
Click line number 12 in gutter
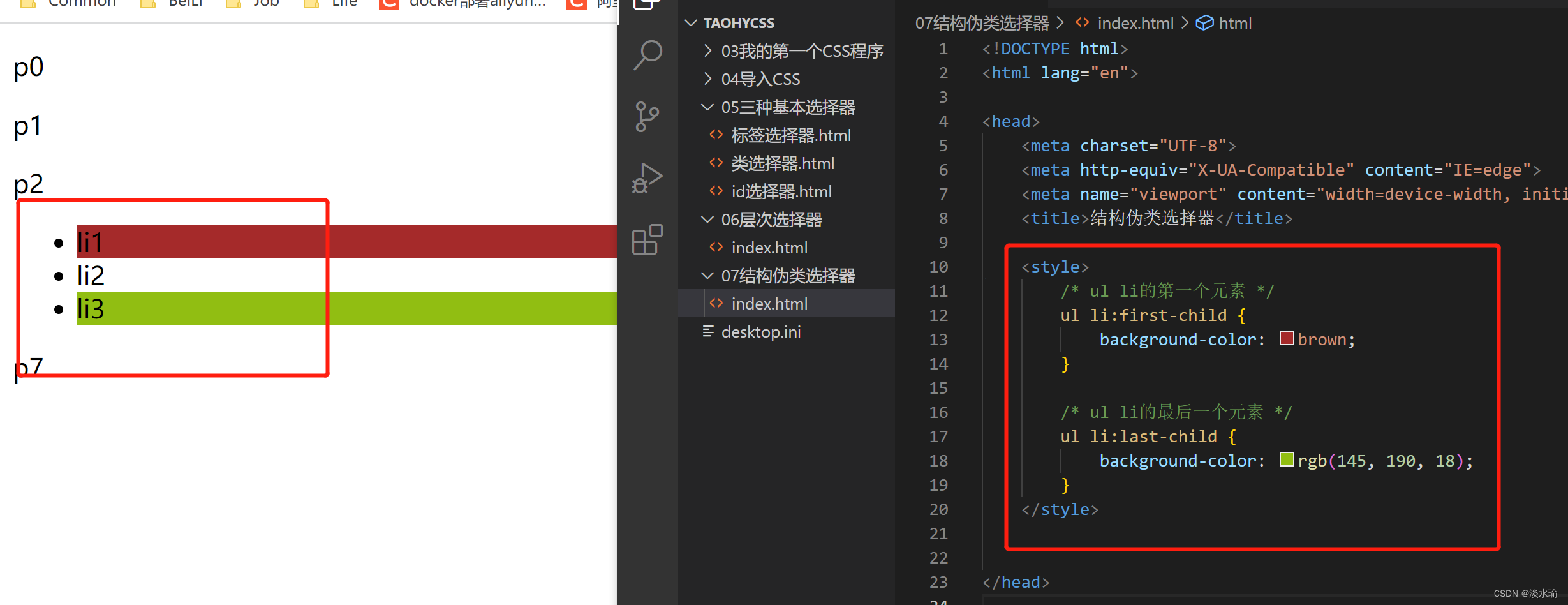coord(938,315)
